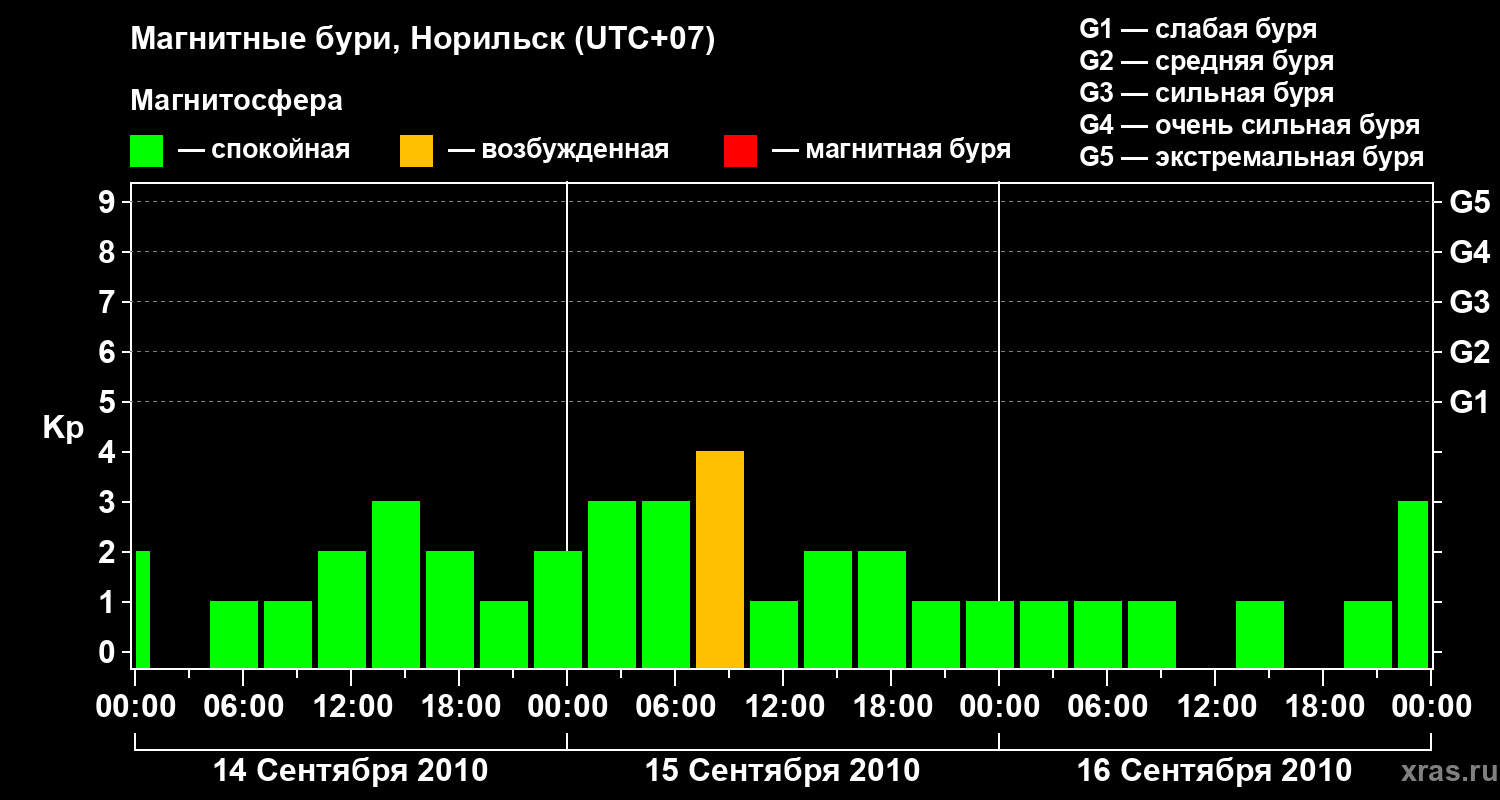Select the orange Kp 4 bar on 15 September
This screenshot has height=800, width=1500.
click(x=720, y=559)
